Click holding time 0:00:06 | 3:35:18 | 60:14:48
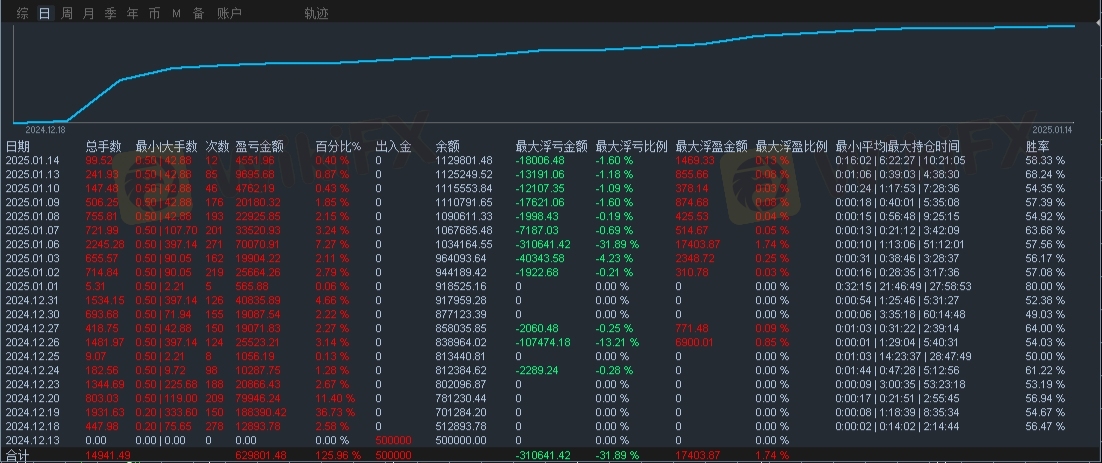 click(x=900, y=314)
